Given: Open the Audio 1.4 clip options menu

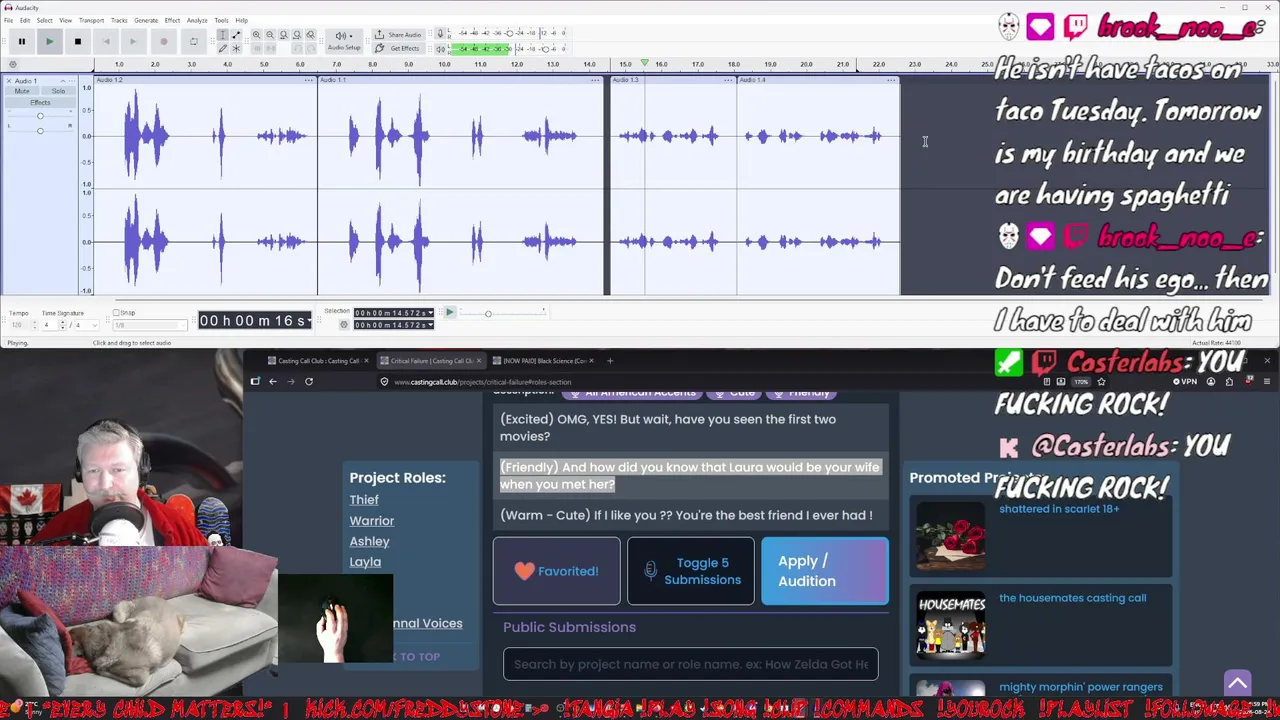Looking at the screenshot, I should point(891,80).
